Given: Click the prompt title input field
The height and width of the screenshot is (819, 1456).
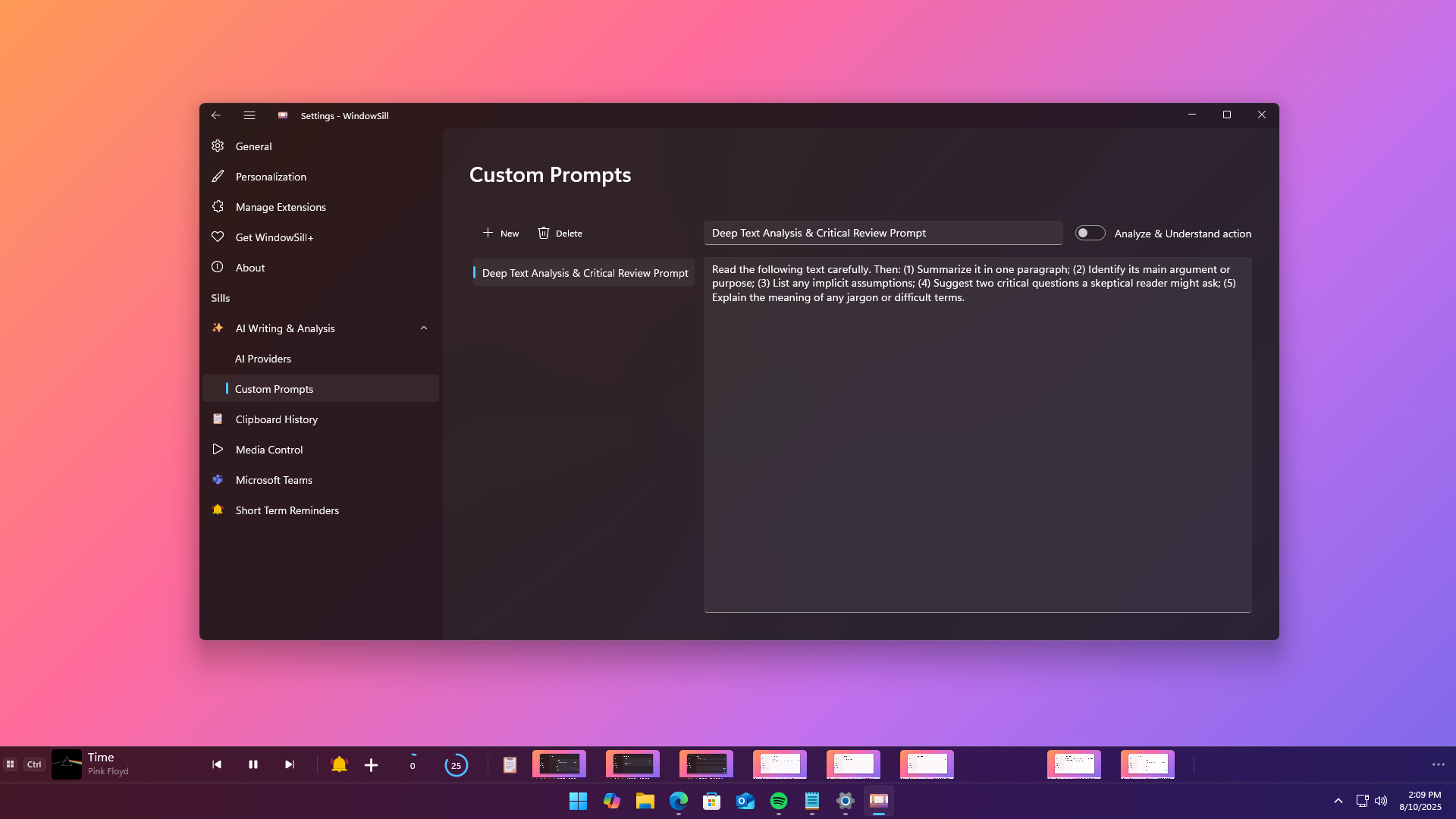Looking at the screenshot, I should [883, 233].
